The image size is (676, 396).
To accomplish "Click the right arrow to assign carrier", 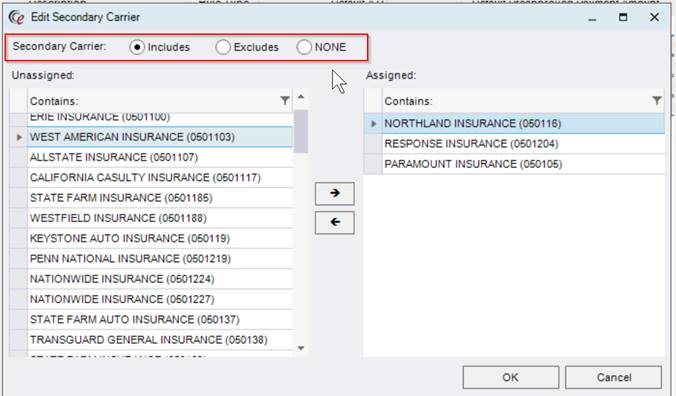I will tap(335, 193).
